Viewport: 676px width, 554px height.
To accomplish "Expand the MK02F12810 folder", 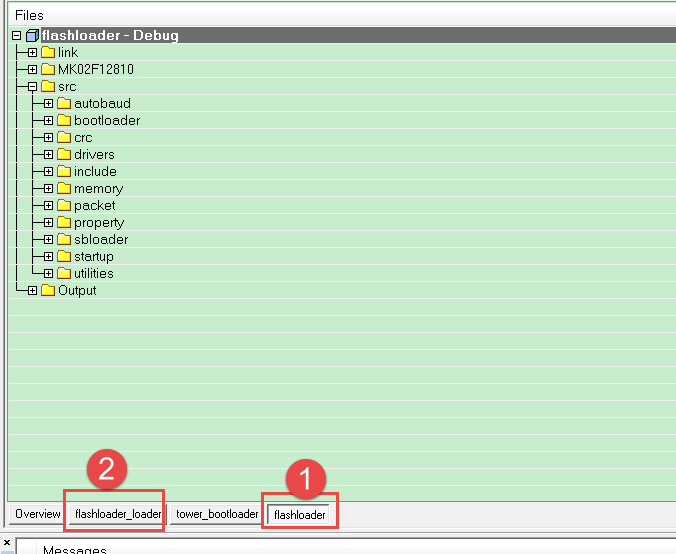I will [32, 69].
